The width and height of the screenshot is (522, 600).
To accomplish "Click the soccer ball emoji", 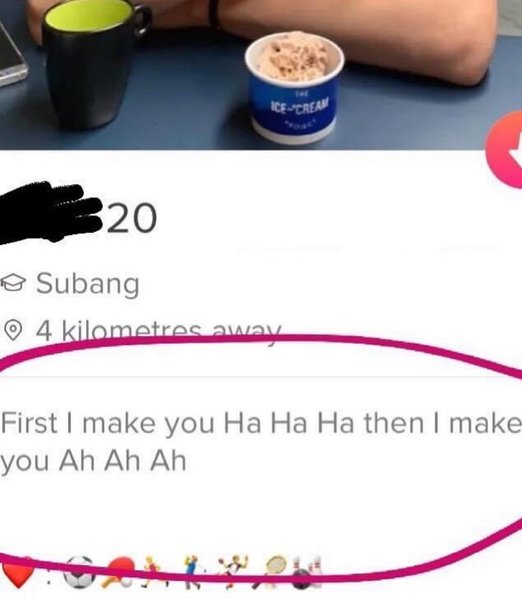I will (x=79, y=573).
